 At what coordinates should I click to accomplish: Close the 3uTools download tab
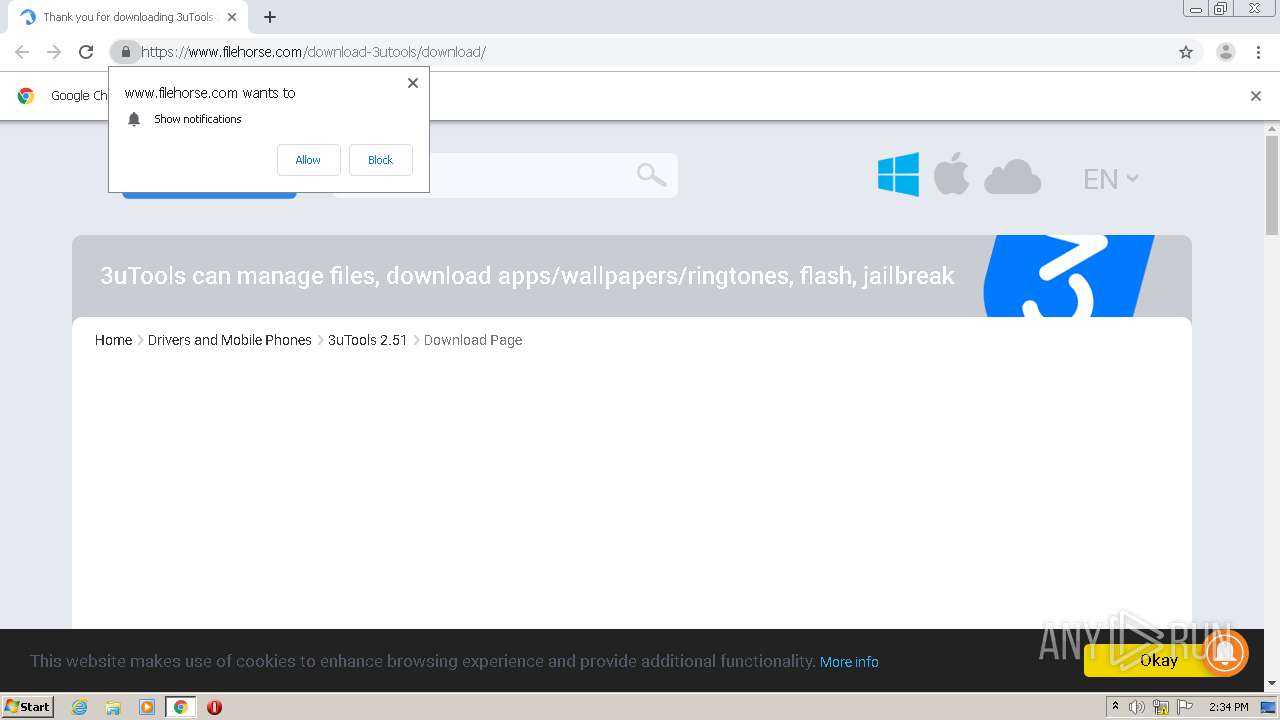[232, 17]
